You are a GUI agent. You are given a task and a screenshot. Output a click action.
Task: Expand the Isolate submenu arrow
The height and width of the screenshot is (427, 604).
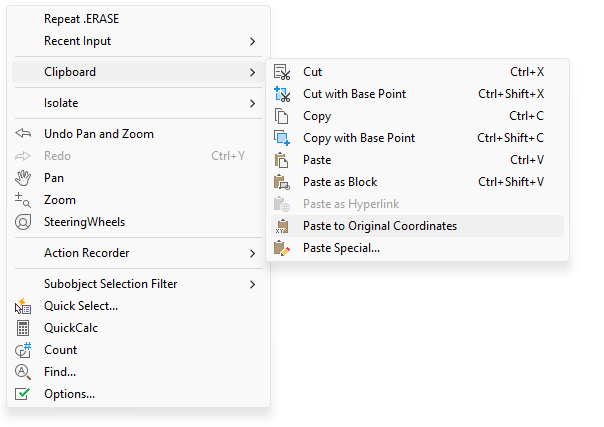click(x=252, y=103)
